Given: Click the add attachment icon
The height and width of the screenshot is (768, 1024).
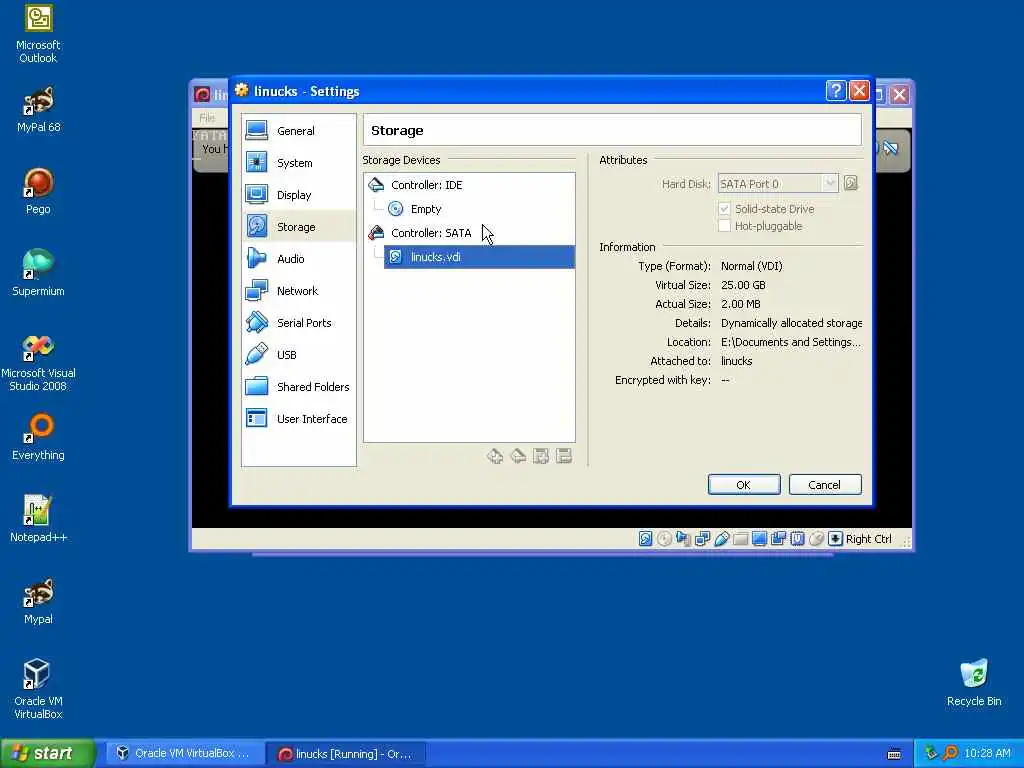Looking at the screenshot, I should tap(541, 456).
